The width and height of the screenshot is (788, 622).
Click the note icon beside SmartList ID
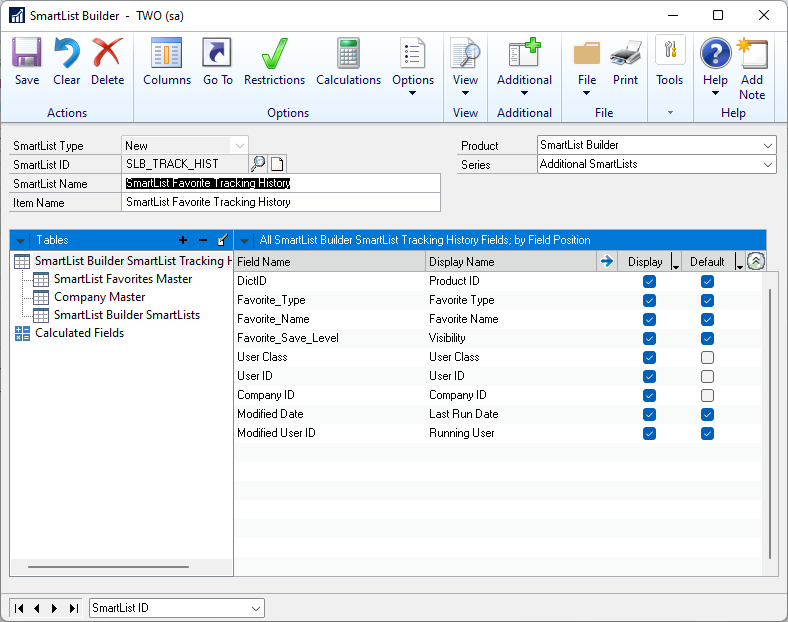pyautogui.click(x=277, y=164)
